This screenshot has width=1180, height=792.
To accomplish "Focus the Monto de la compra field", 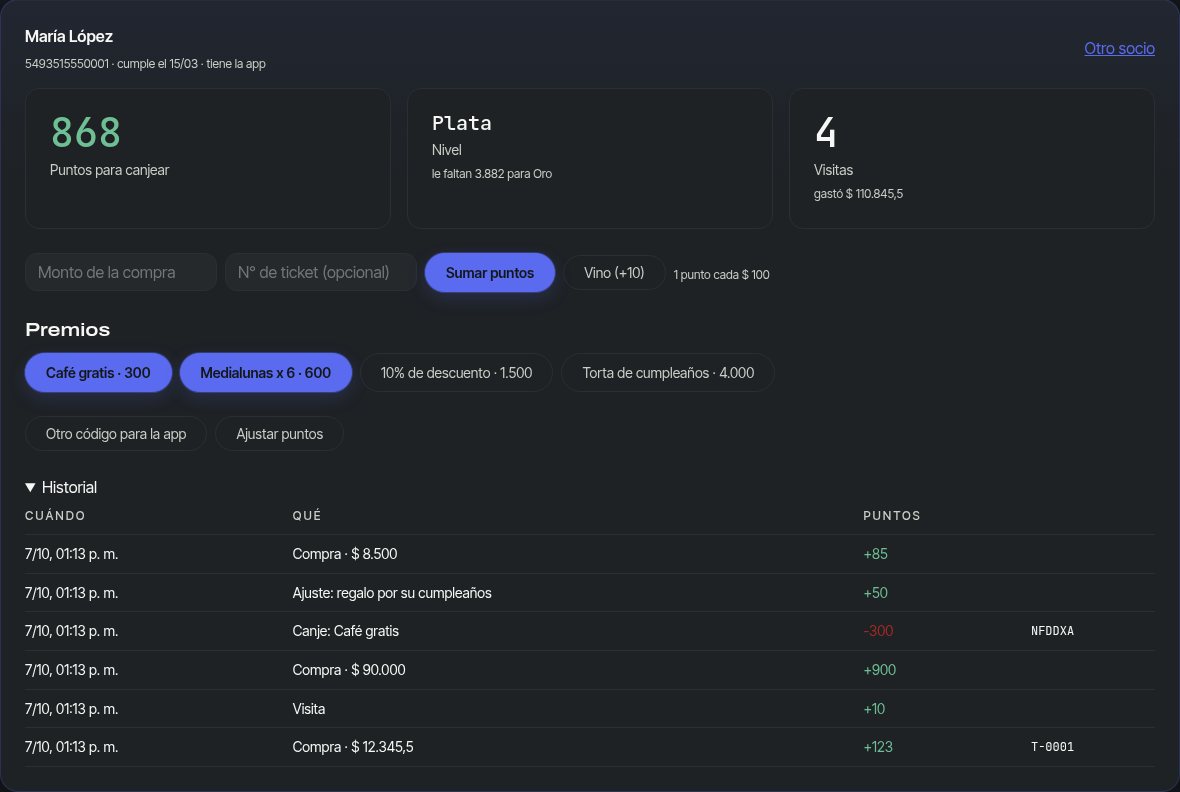I will pyautogui.click(x=121, y=273).
